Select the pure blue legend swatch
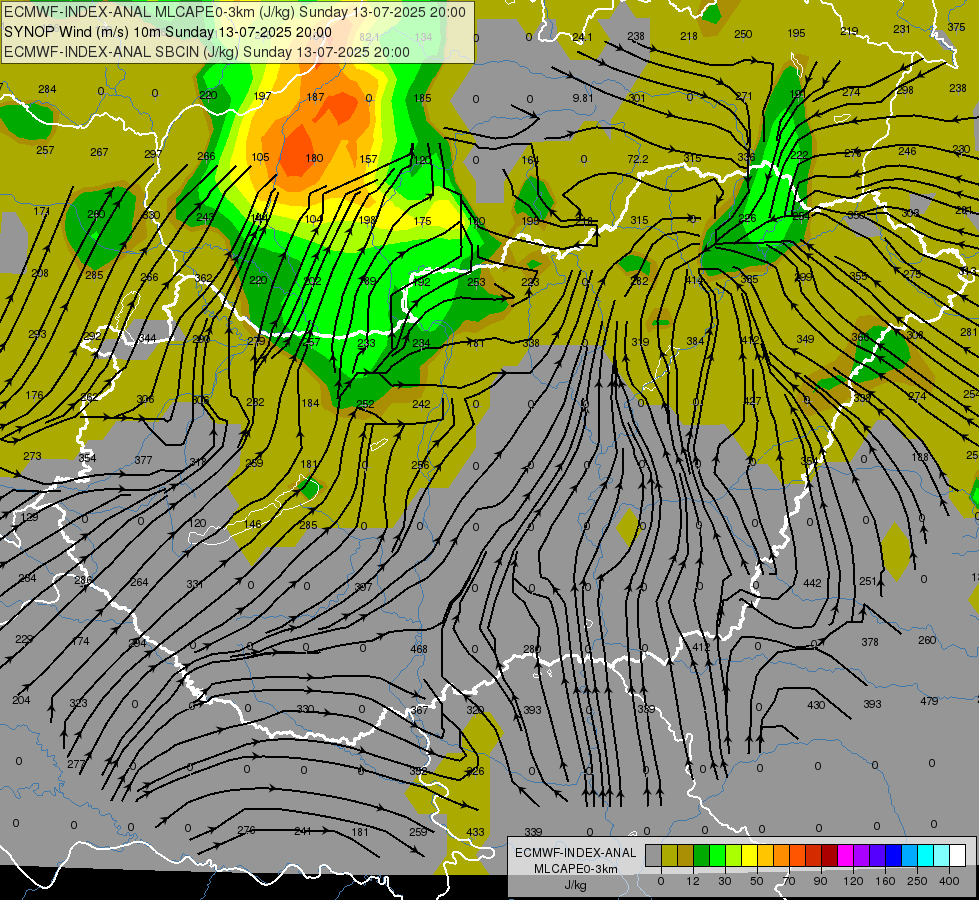The height and width of the screenshot is (900, 979). tap(893, 855)
